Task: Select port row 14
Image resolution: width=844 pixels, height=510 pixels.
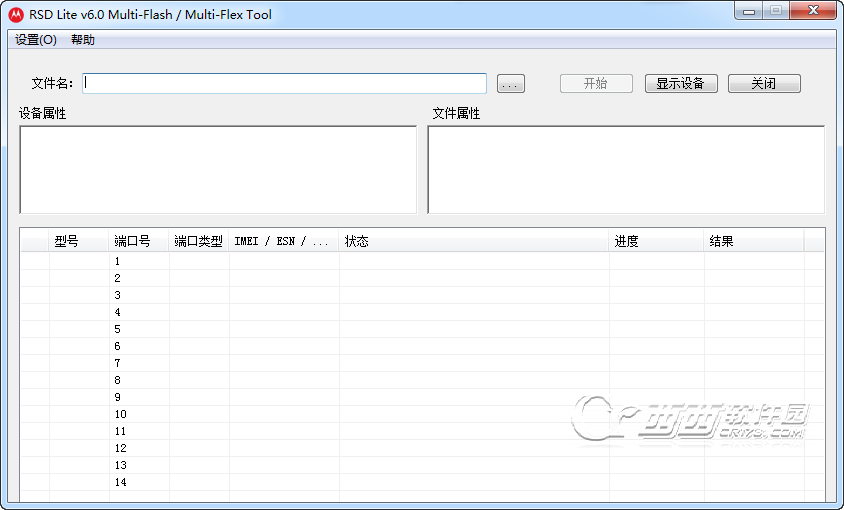Action: pos(422,482)
